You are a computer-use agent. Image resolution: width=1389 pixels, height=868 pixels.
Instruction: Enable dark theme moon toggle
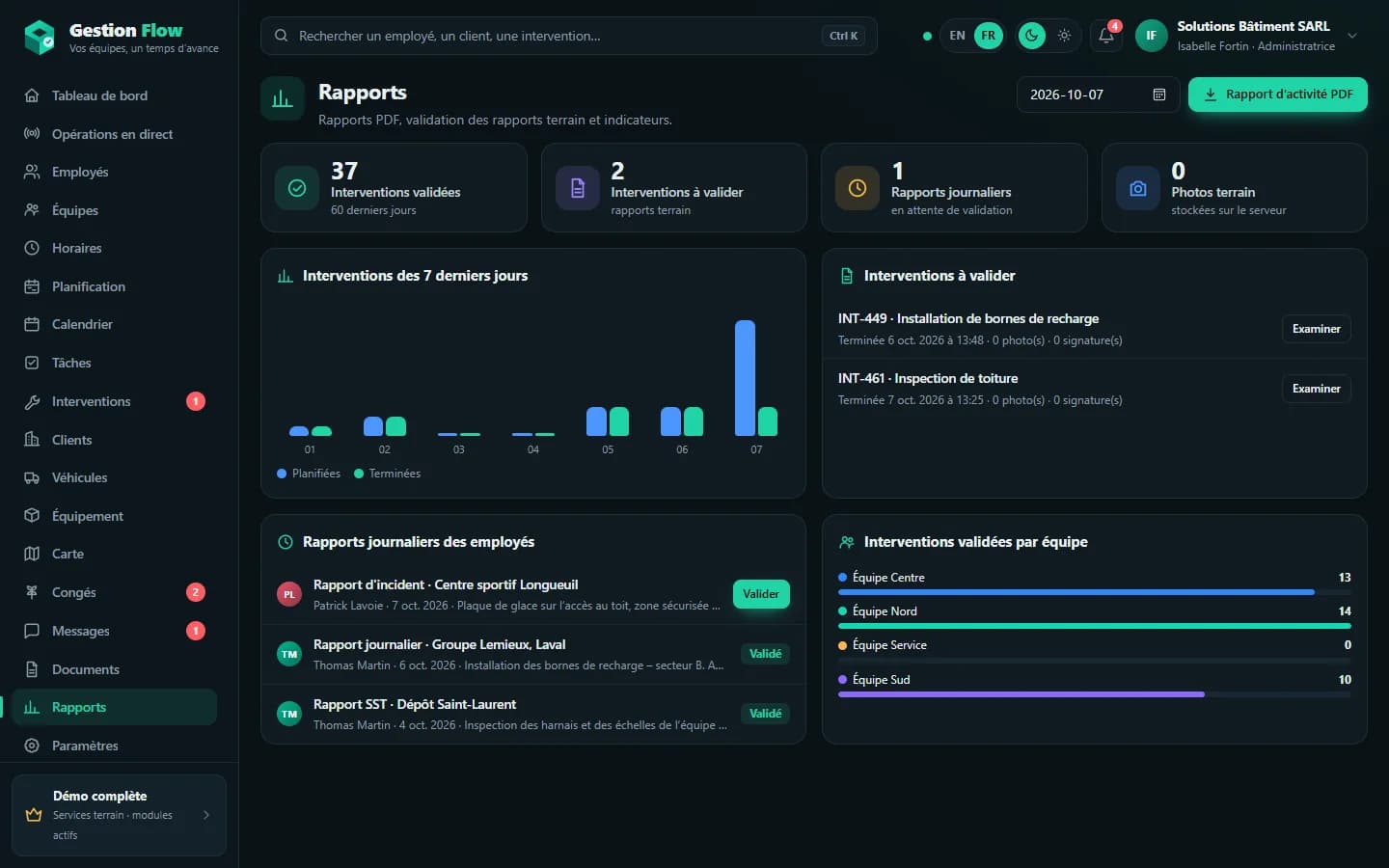click(x=1032, y=36)
